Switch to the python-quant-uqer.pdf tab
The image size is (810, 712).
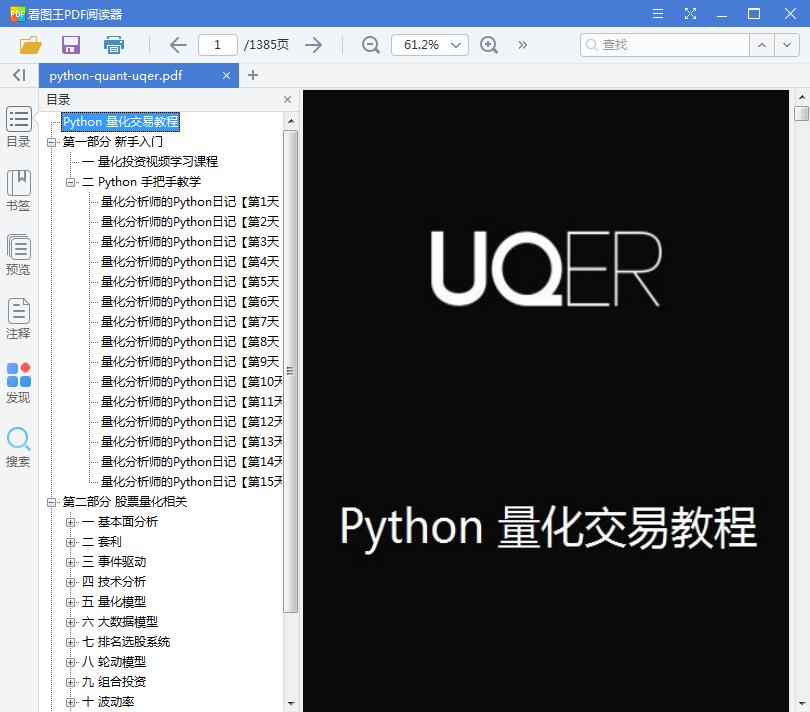click(x=130, y=75)
